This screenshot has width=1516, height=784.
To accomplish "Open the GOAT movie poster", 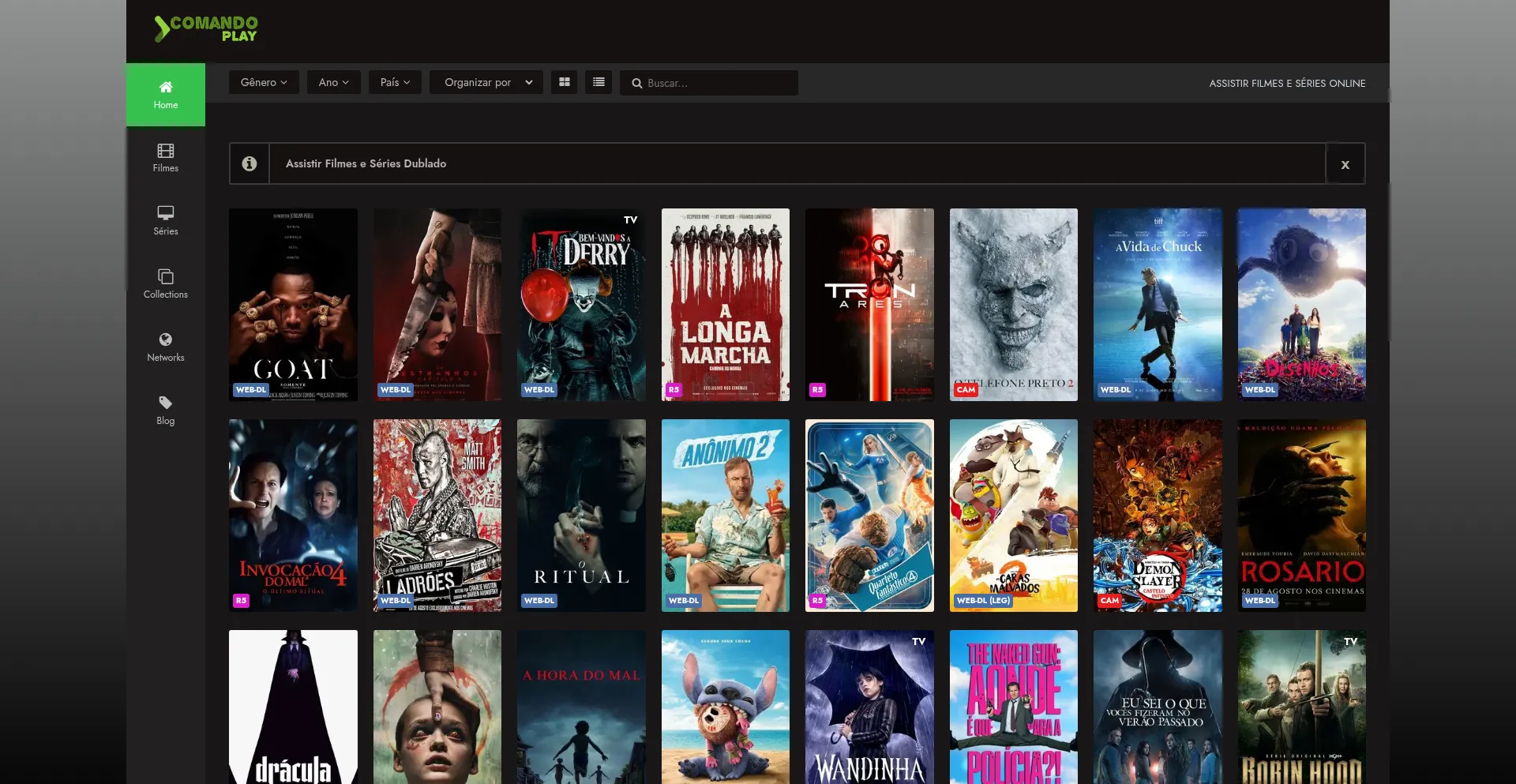I will coord(293,305).
